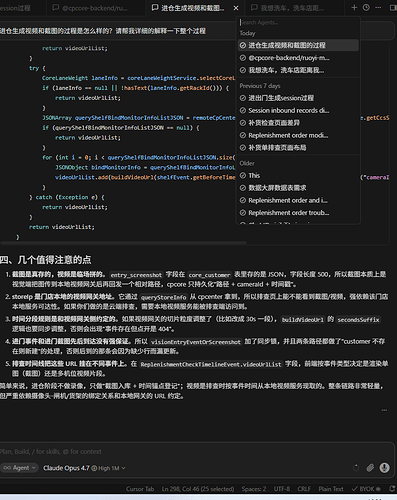
Task: Click inline code core_customer
Action: point(209,275)
